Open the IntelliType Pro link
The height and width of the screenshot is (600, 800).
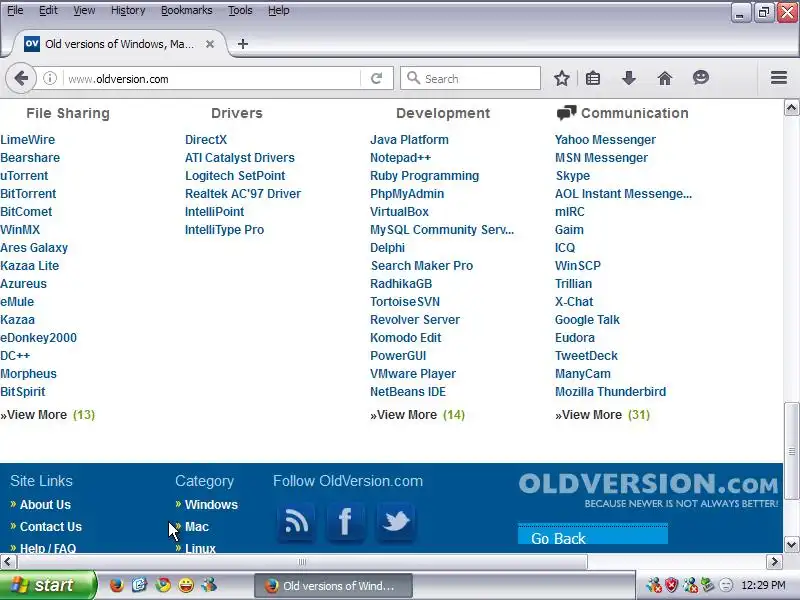[x=224, y=230]
